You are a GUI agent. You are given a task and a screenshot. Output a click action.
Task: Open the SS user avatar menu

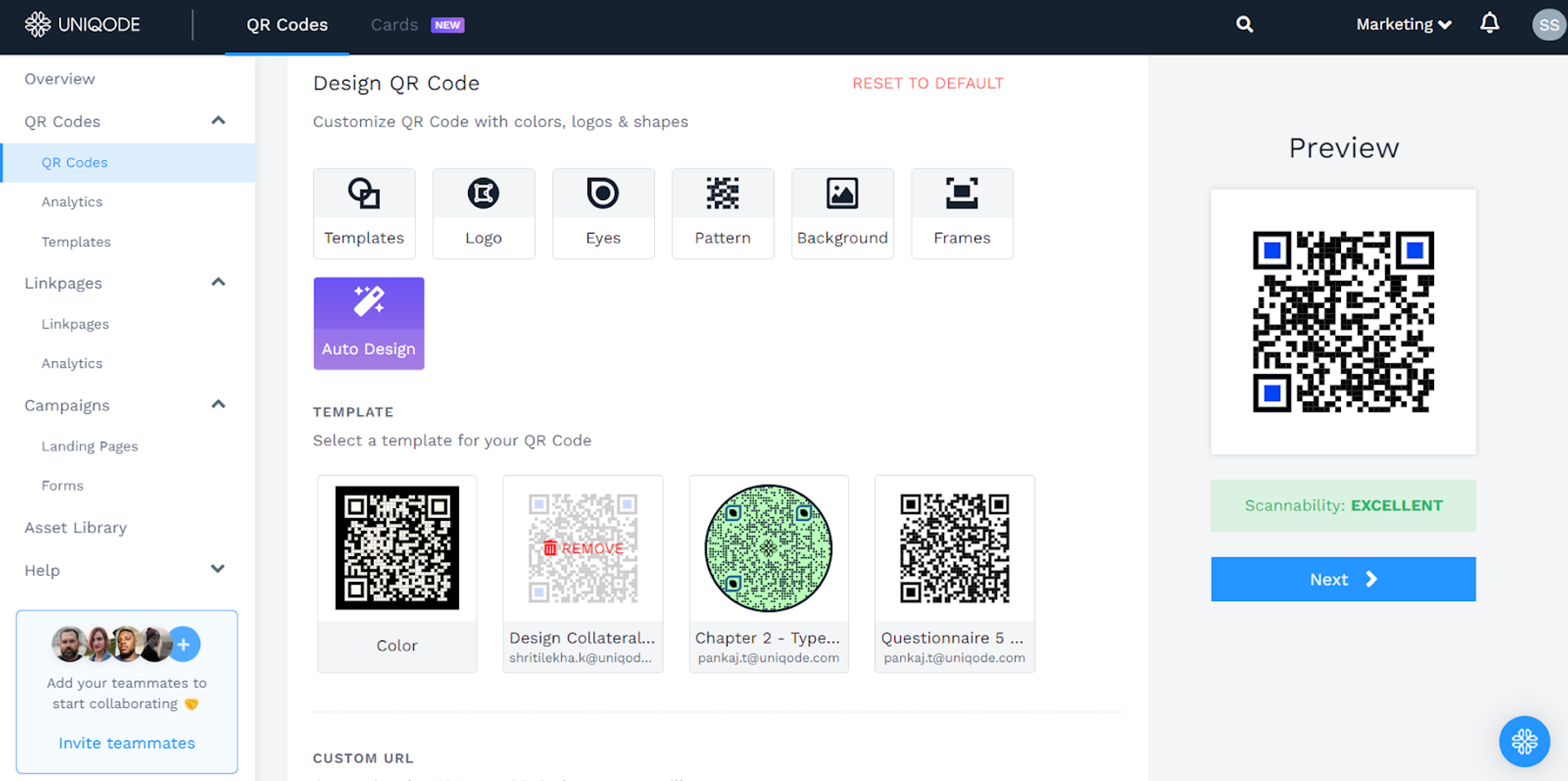coord(1548,25)
